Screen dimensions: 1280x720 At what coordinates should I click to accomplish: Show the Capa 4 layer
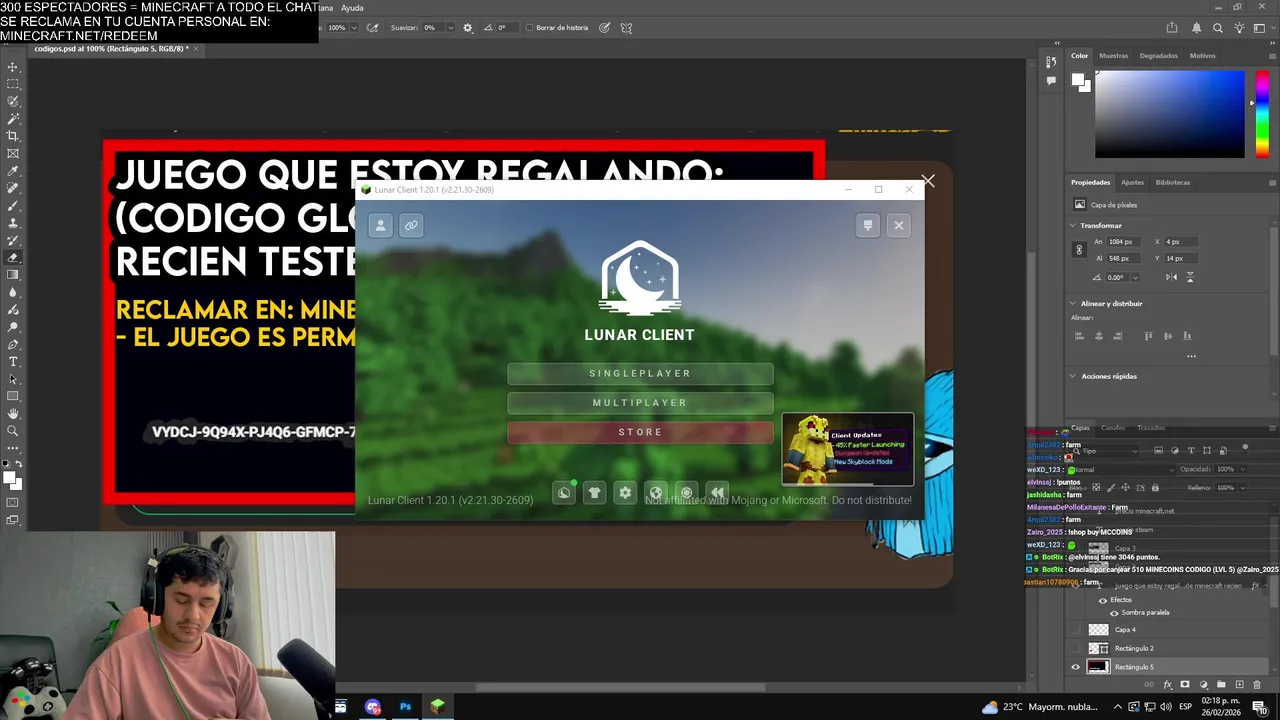(1076, 630)
